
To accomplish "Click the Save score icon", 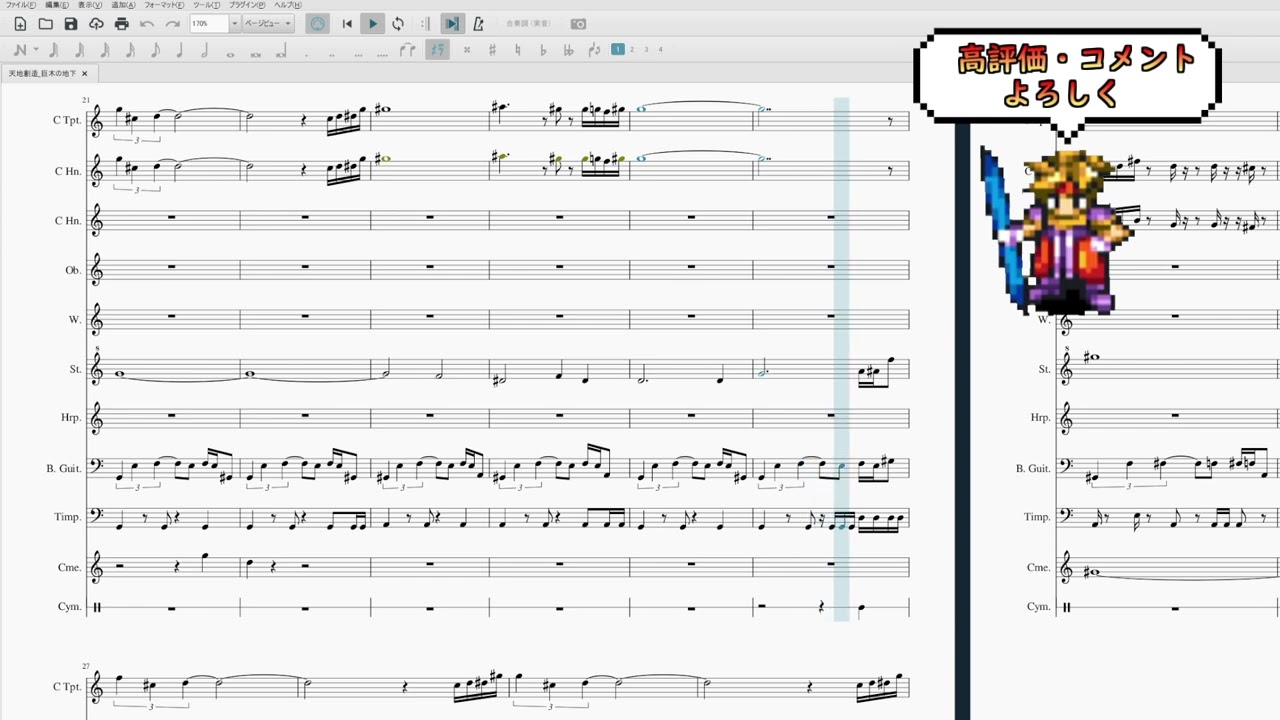I will (x=70, y=24).
